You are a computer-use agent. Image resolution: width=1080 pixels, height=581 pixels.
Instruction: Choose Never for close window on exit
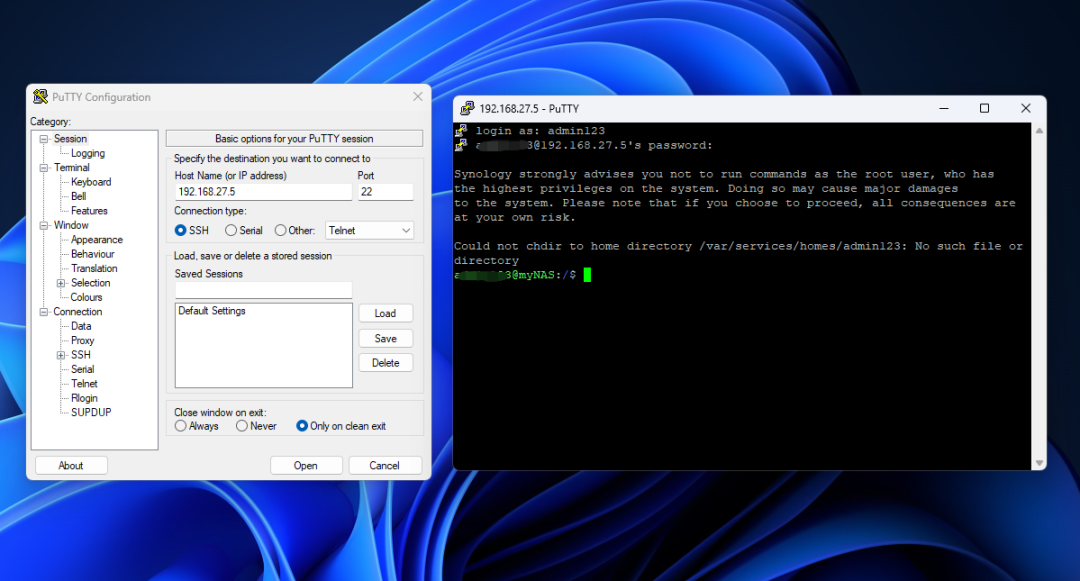pyautogui.click(x=242, y=426)
